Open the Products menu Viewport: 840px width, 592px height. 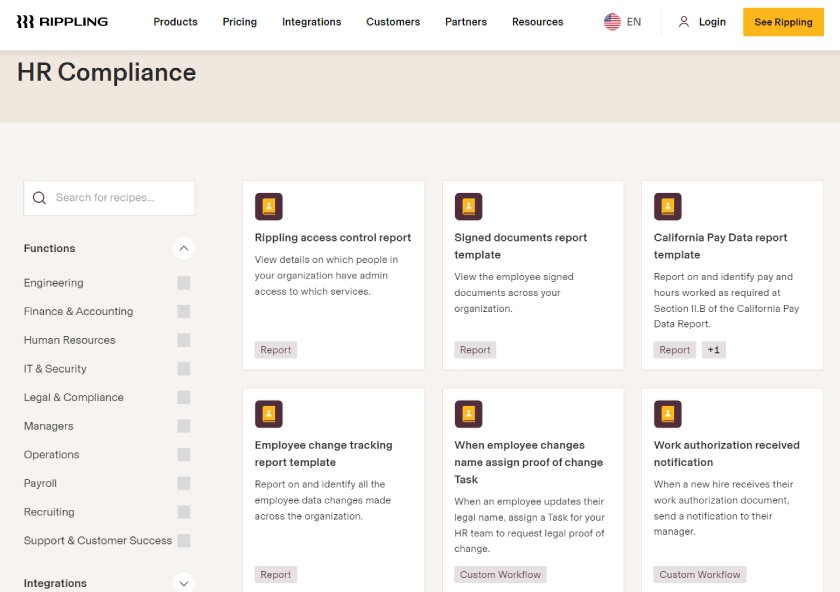[x=175, y=22]
